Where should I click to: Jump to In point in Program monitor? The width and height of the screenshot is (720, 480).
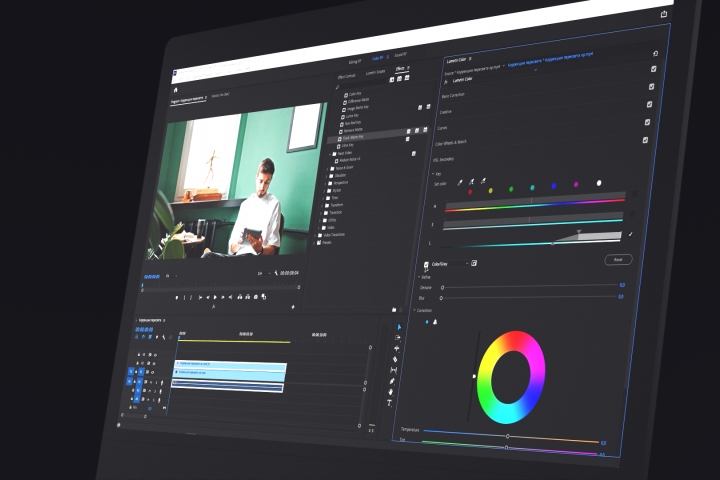[x=200, y=298]
